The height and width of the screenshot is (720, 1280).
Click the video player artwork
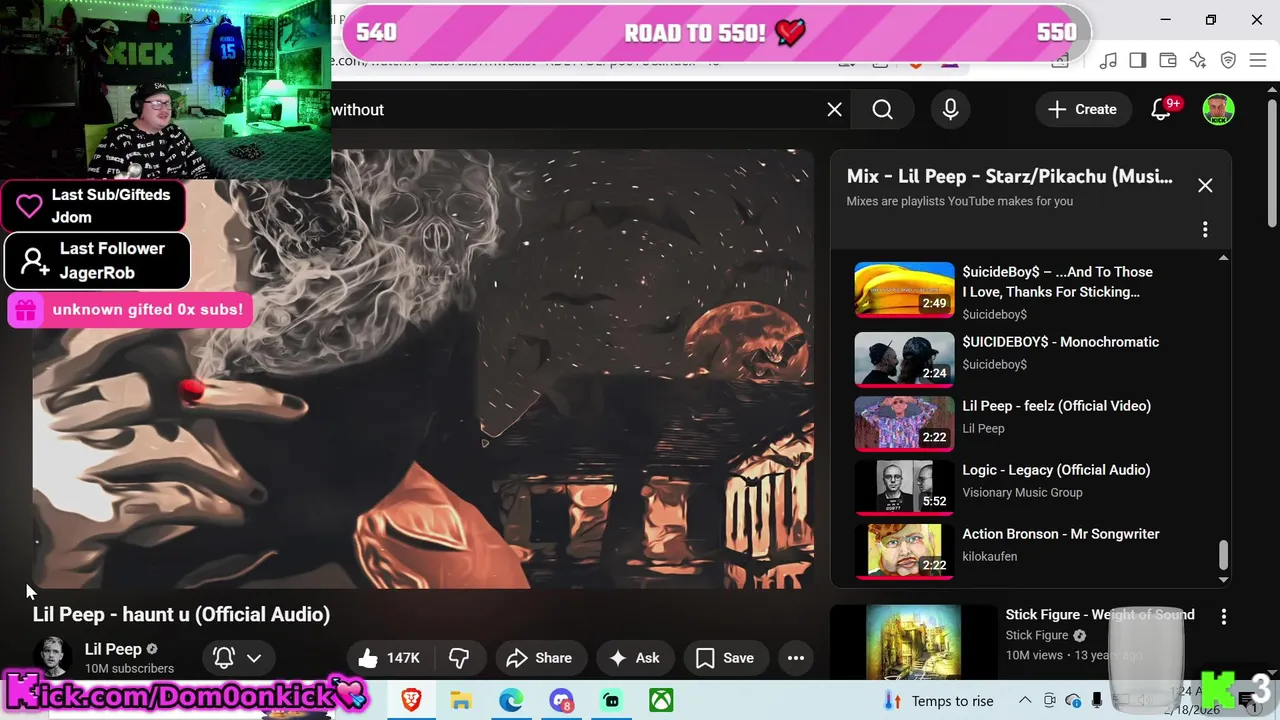click(423, 369)
